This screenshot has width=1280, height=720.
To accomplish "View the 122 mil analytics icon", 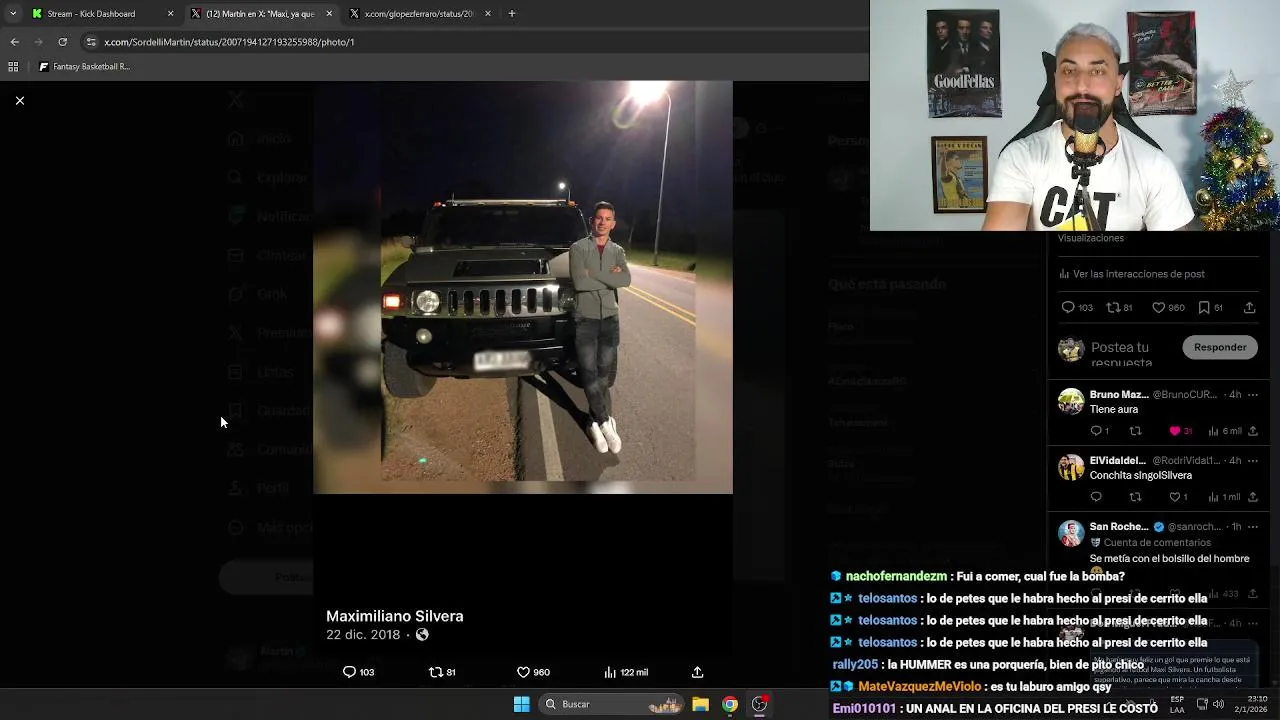I will (x=626, y=672).
